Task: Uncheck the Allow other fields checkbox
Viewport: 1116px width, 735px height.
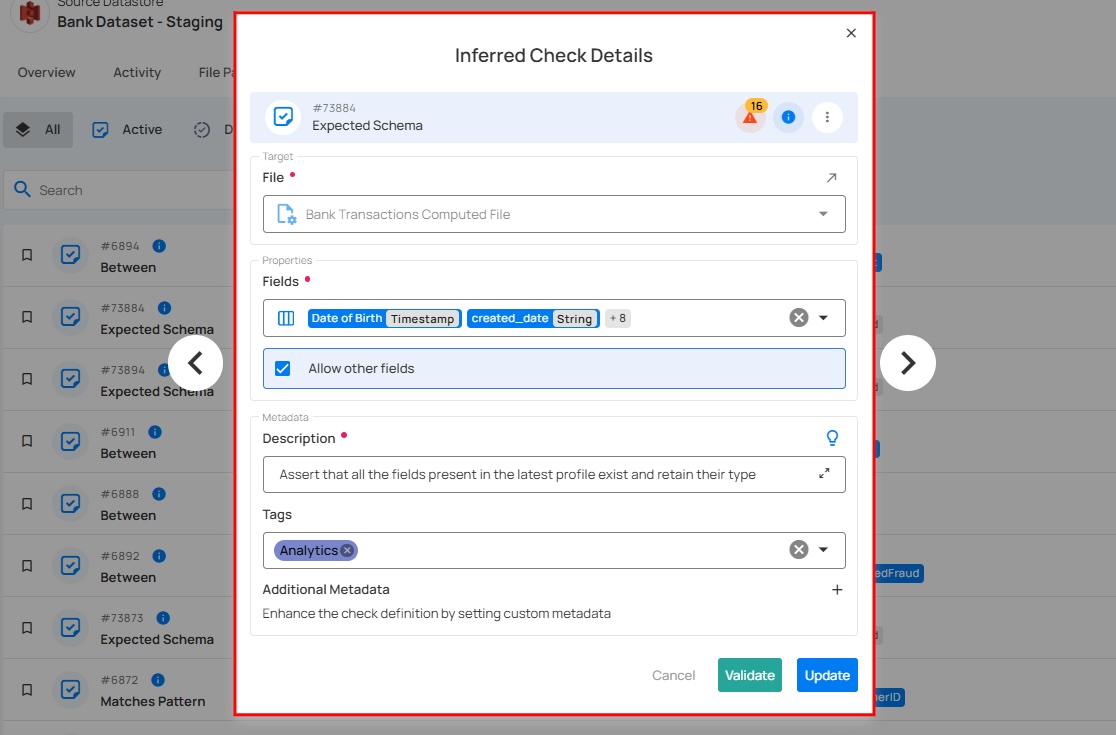Action: click(283, 368)
